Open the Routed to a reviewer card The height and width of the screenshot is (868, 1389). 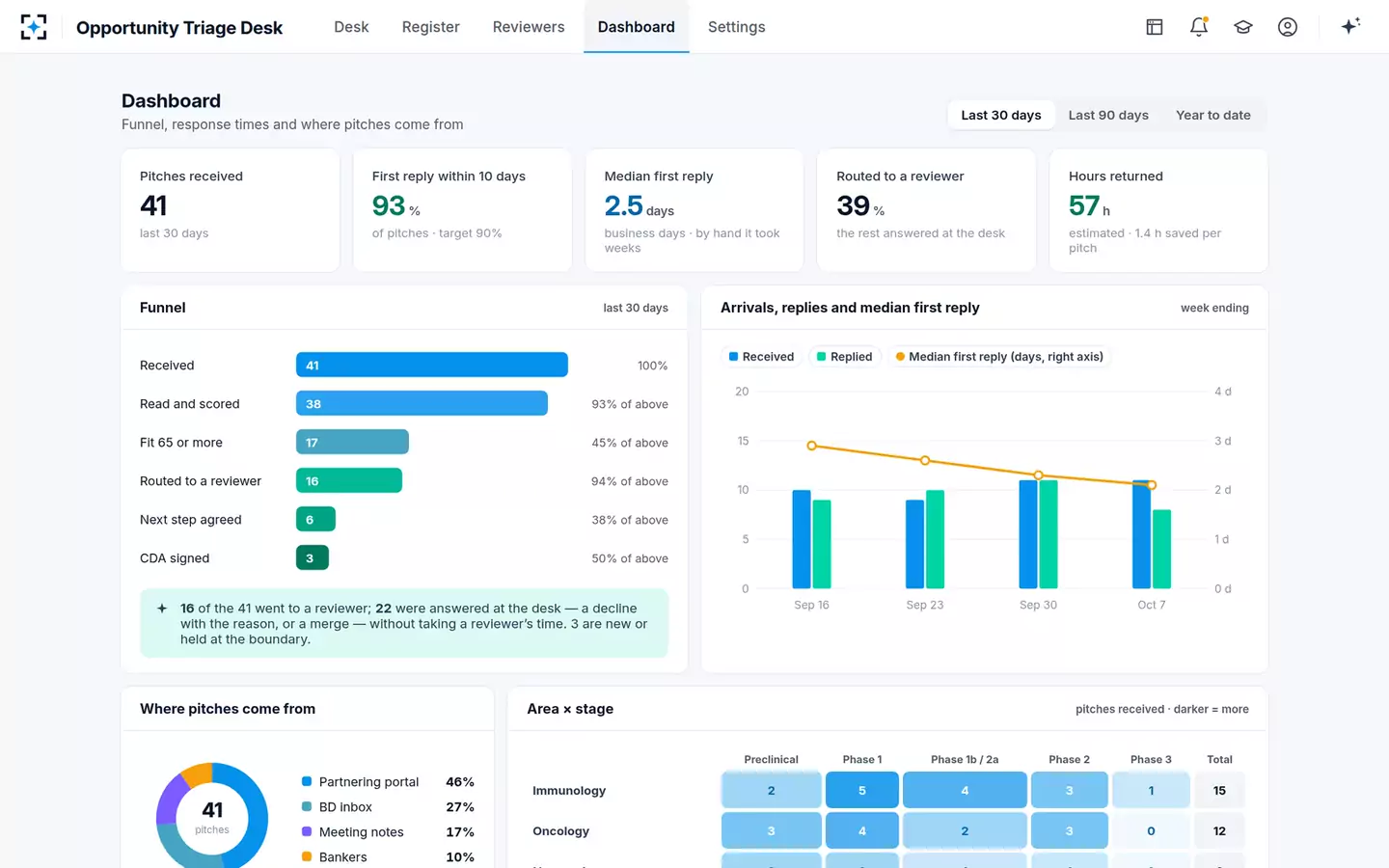(x=926, y=210)
